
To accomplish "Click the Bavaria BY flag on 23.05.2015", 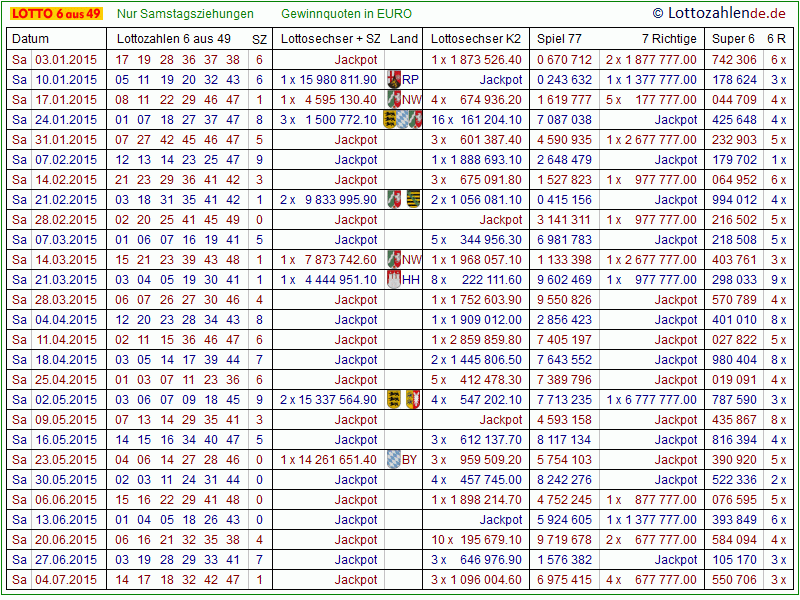I will click(394, 459).
